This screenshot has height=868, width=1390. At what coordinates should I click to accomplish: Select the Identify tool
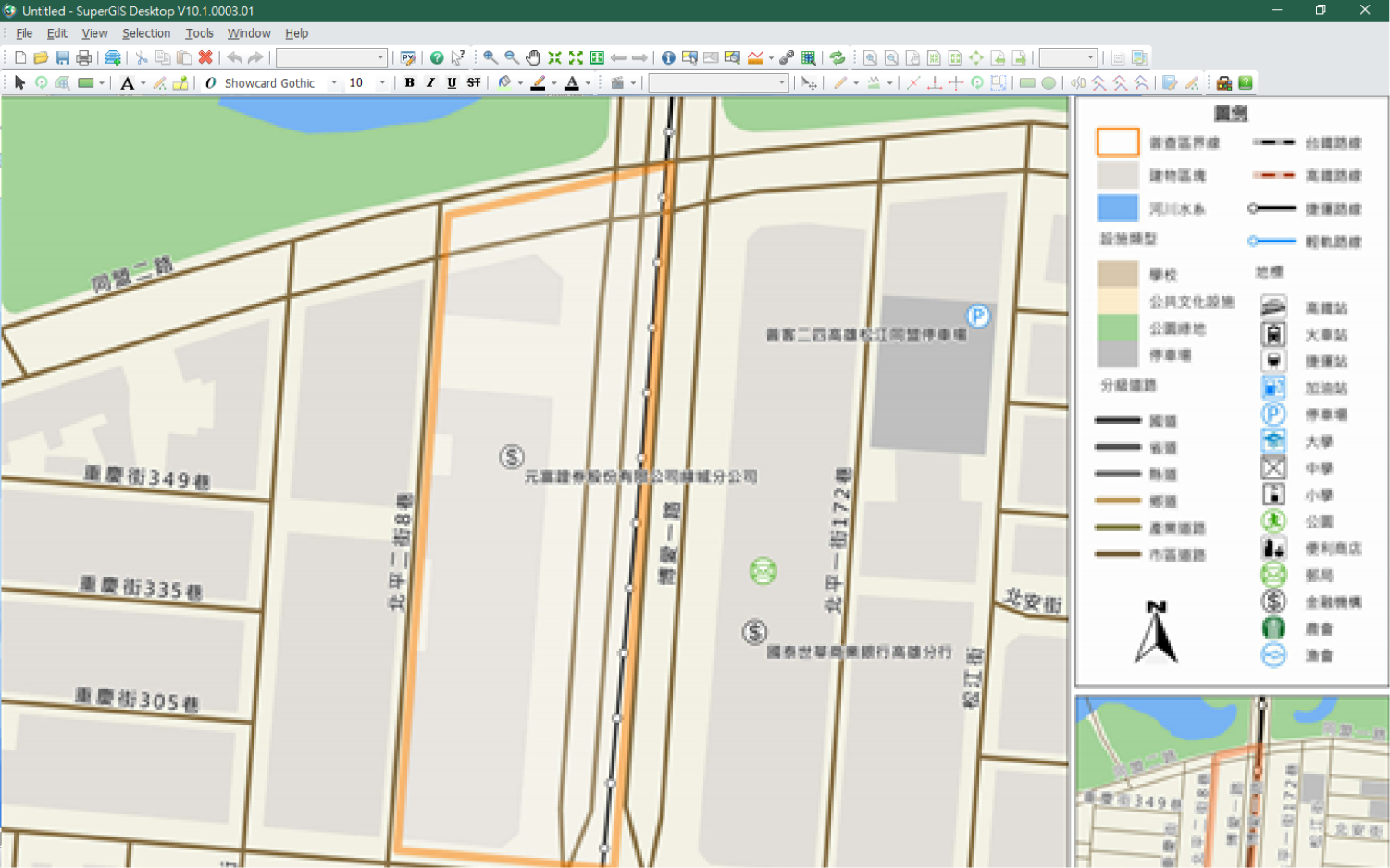668,57
